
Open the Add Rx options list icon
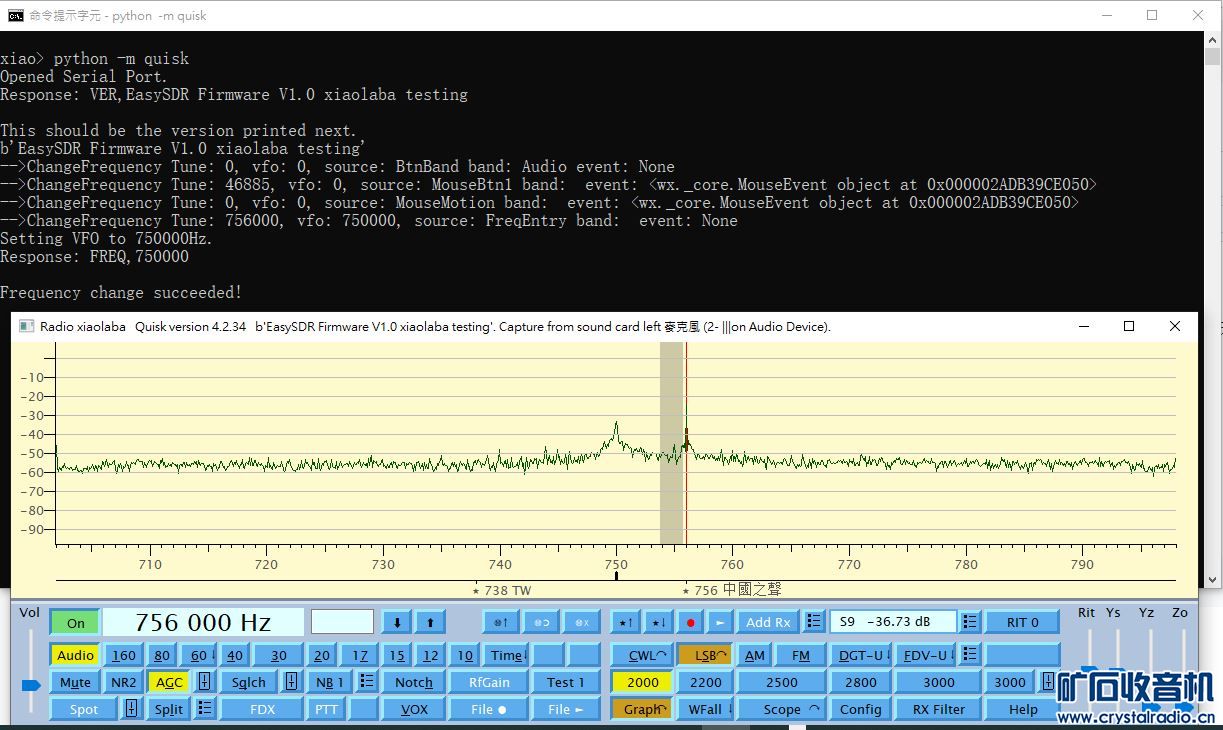pos(814,622)
